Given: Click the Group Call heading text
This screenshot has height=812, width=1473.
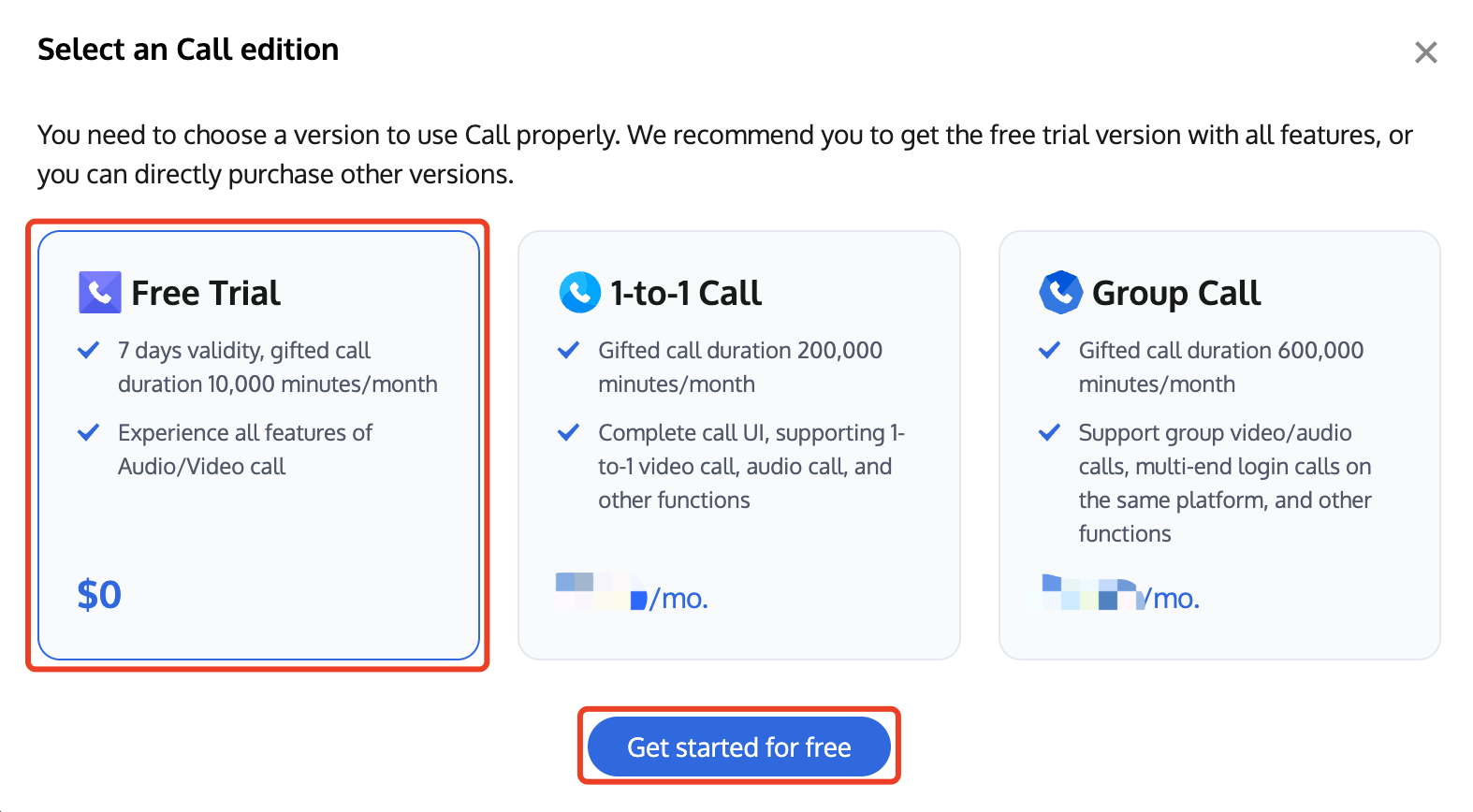Looking at the screenshot, I should (x=1175, y=292).
